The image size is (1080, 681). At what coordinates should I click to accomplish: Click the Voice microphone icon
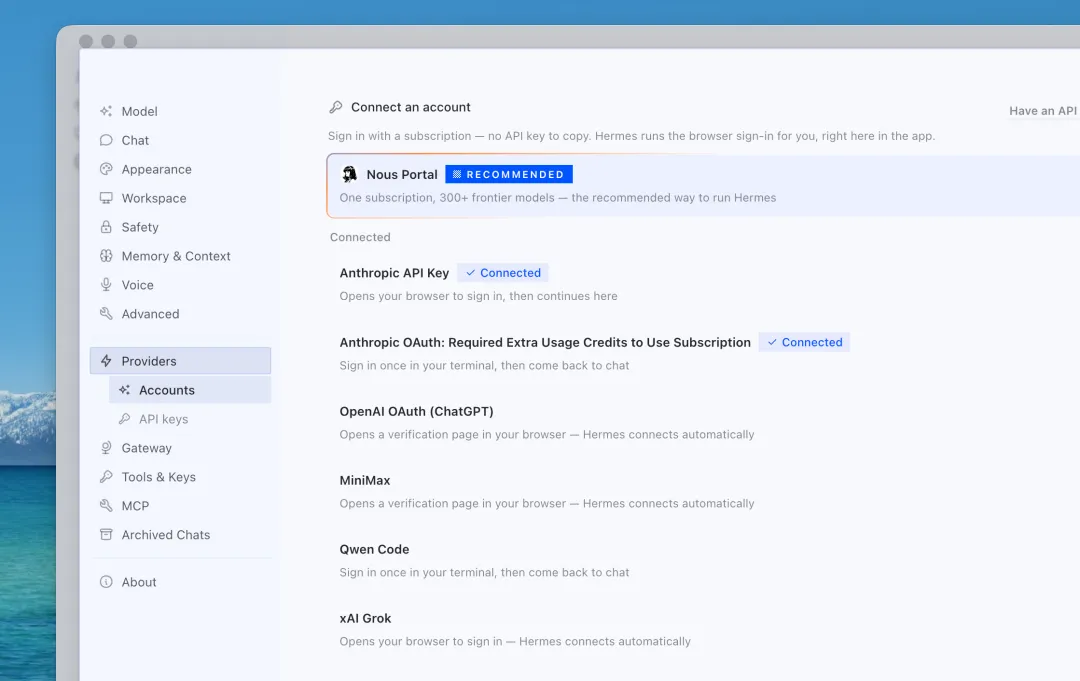pos(106,284)
